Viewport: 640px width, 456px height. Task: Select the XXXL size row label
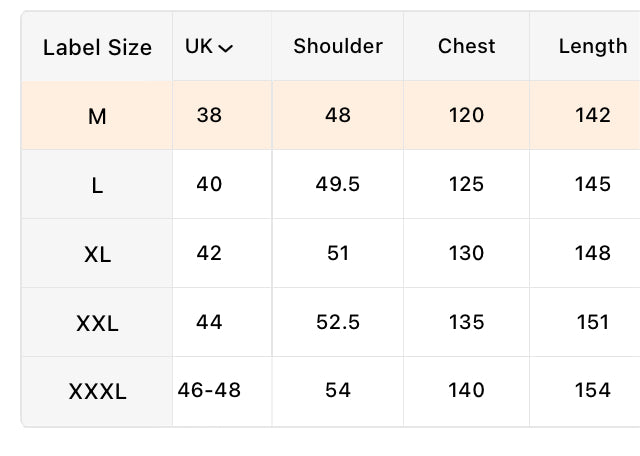(97, 391)
